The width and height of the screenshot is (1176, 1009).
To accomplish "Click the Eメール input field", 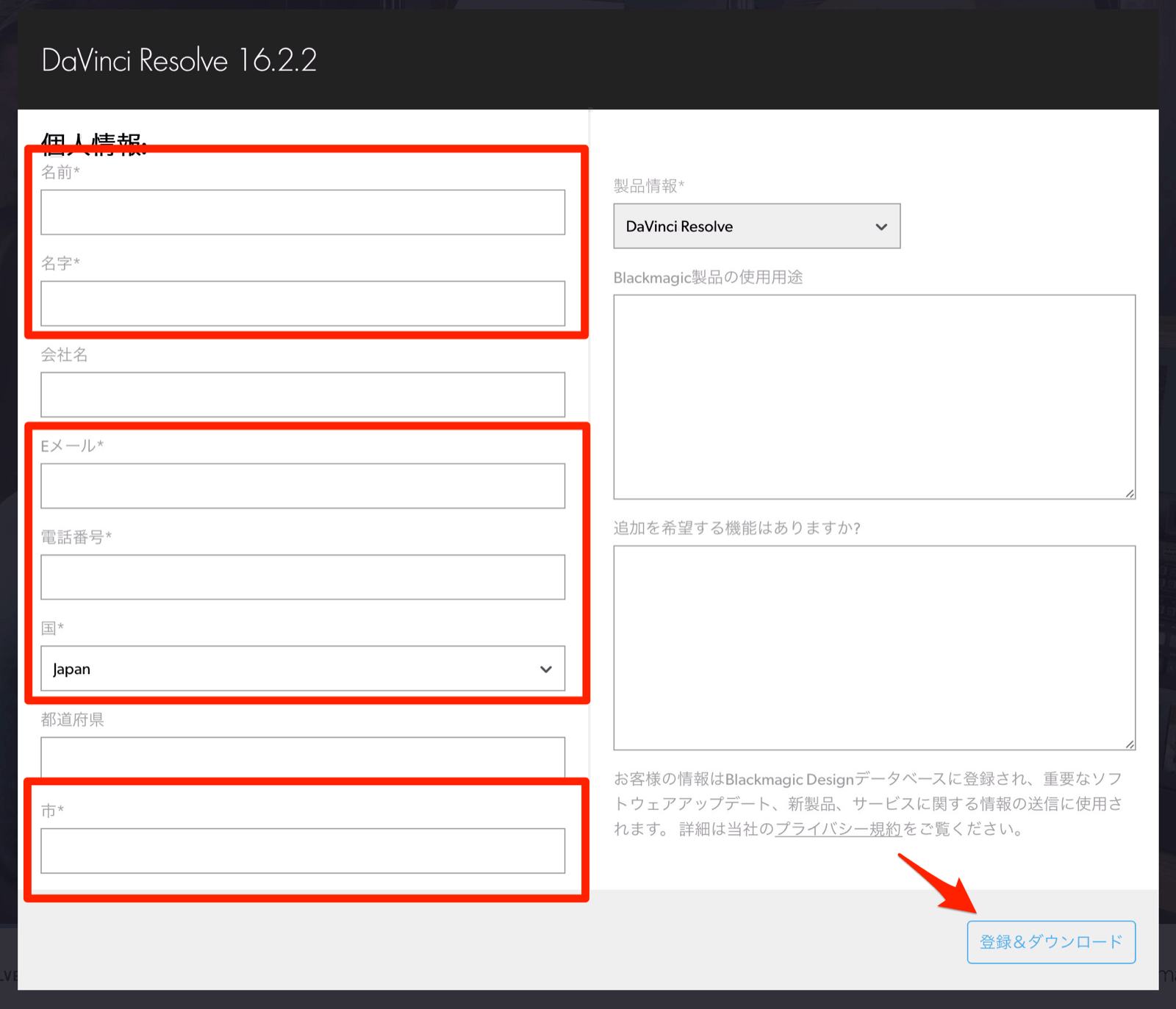I will click(303, 486).
